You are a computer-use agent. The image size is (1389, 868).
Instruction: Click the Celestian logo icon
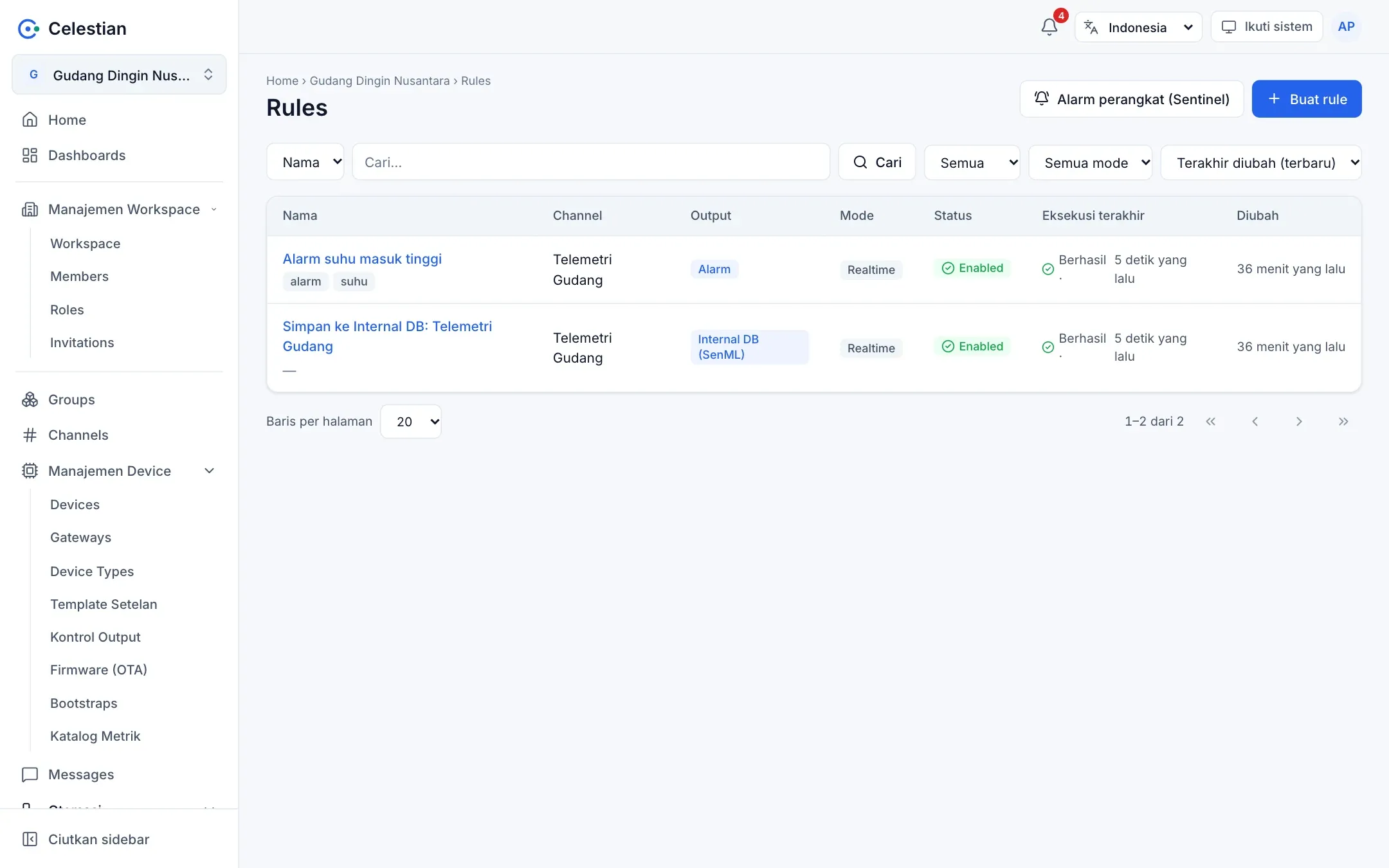click(28, 28)
